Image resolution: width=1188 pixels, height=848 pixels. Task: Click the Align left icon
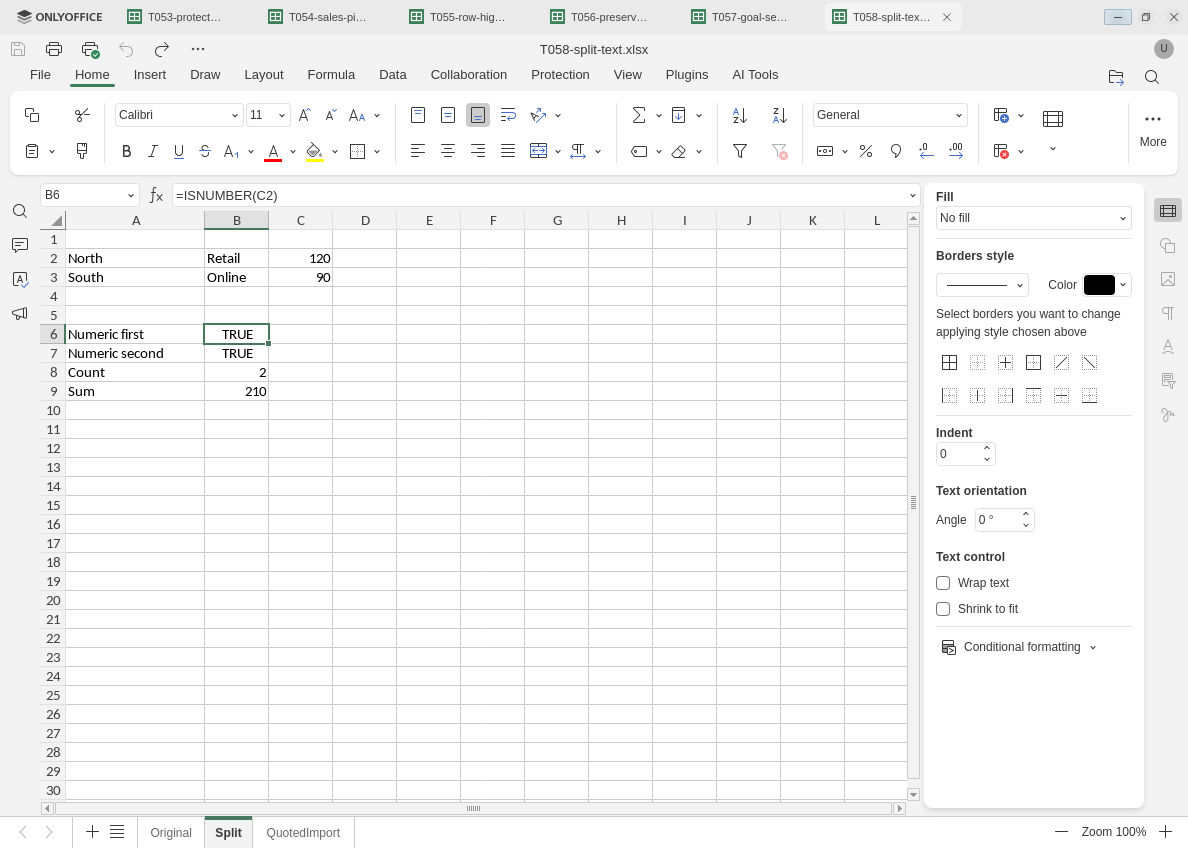tap(417, 152)
